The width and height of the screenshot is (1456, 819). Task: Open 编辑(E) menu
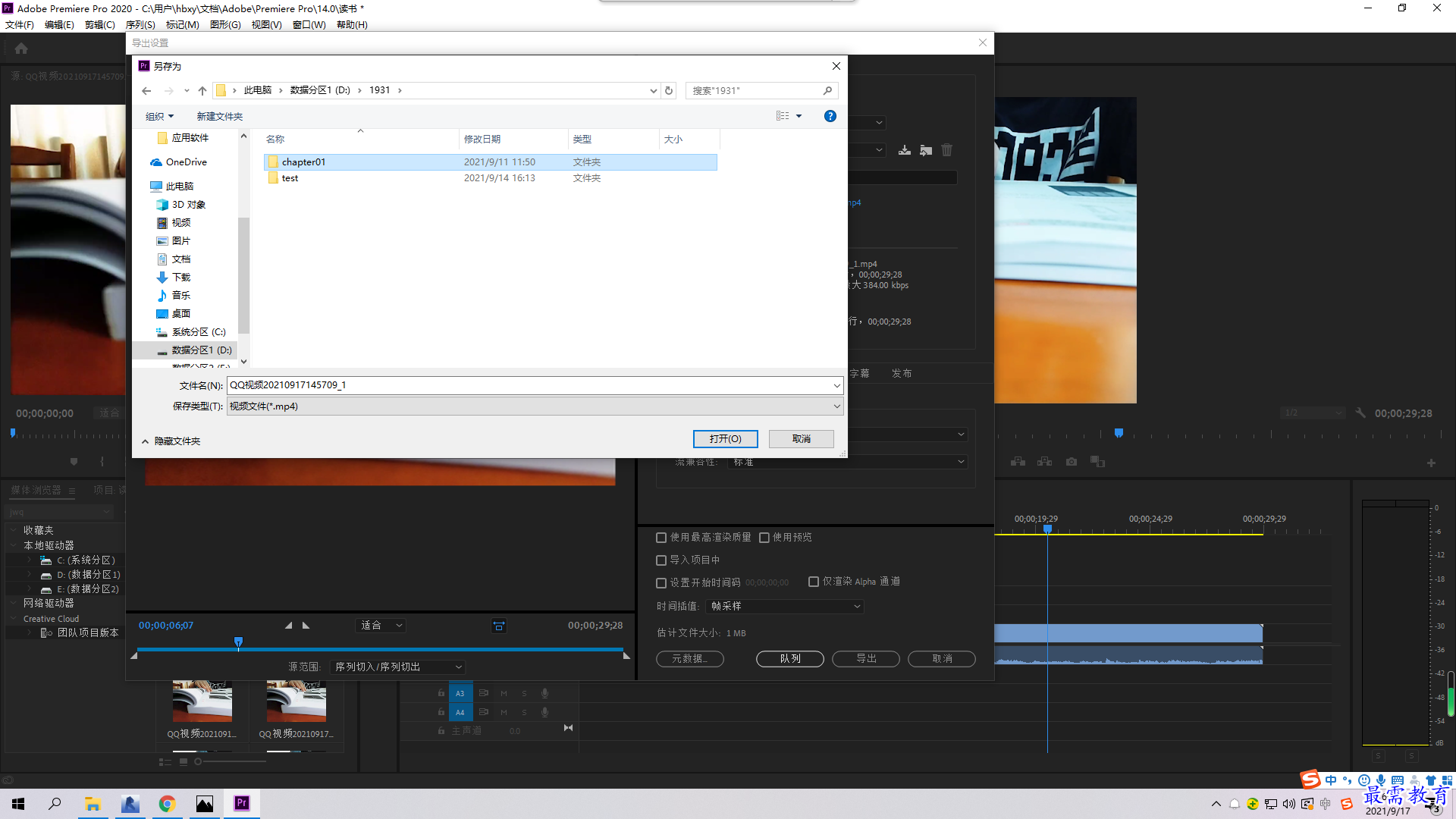pos(59,25)
